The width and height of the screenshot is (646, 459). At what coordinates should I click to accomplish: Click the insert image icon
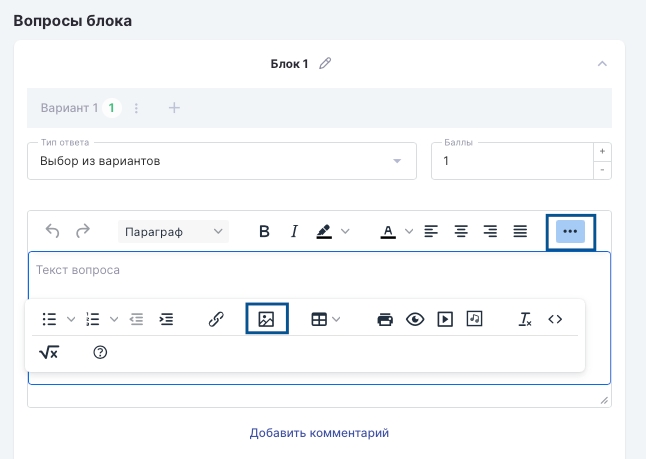pos(266,319)
